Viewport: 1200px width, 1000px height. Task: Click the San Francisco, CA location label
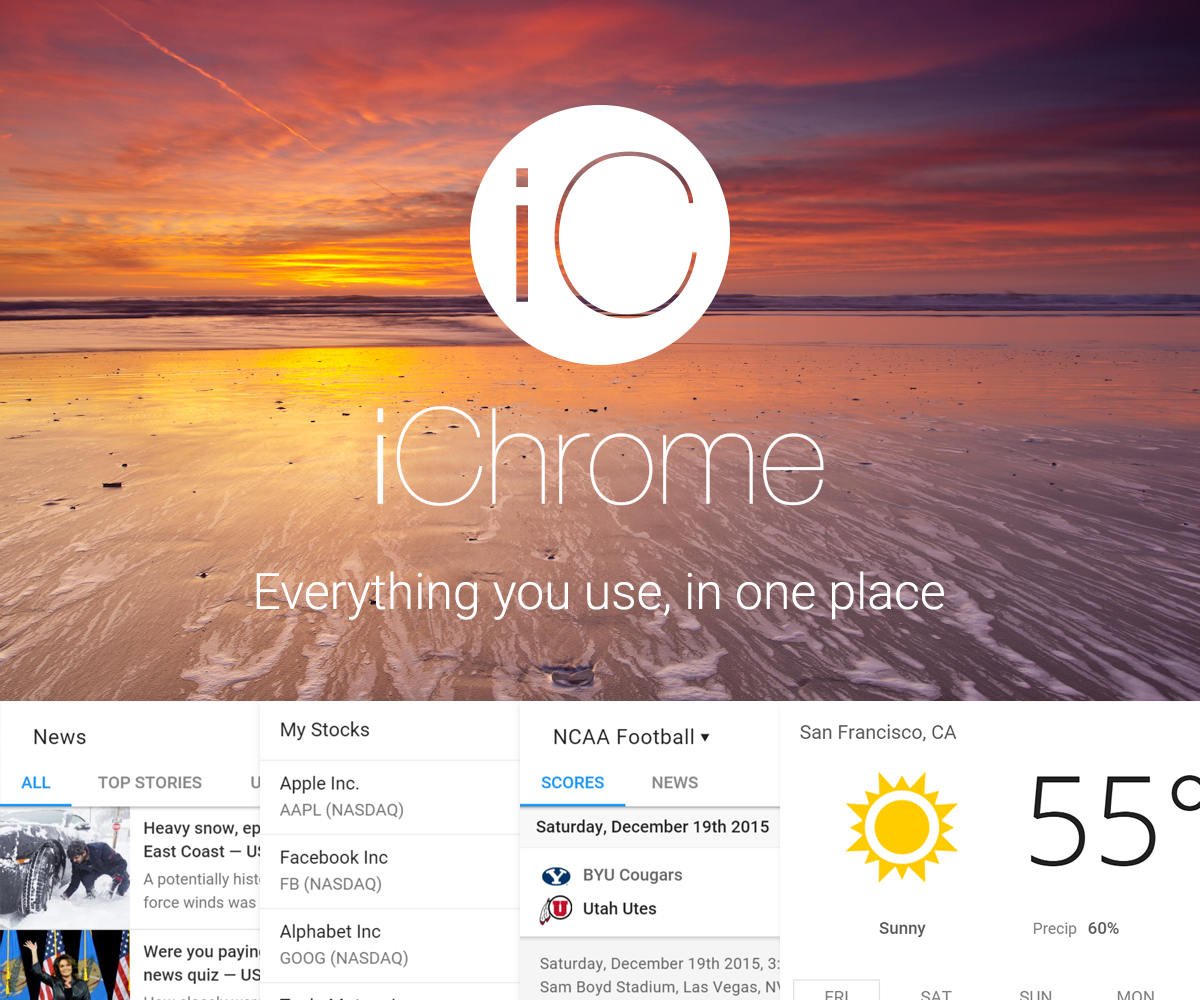click(x=877, y=732)
